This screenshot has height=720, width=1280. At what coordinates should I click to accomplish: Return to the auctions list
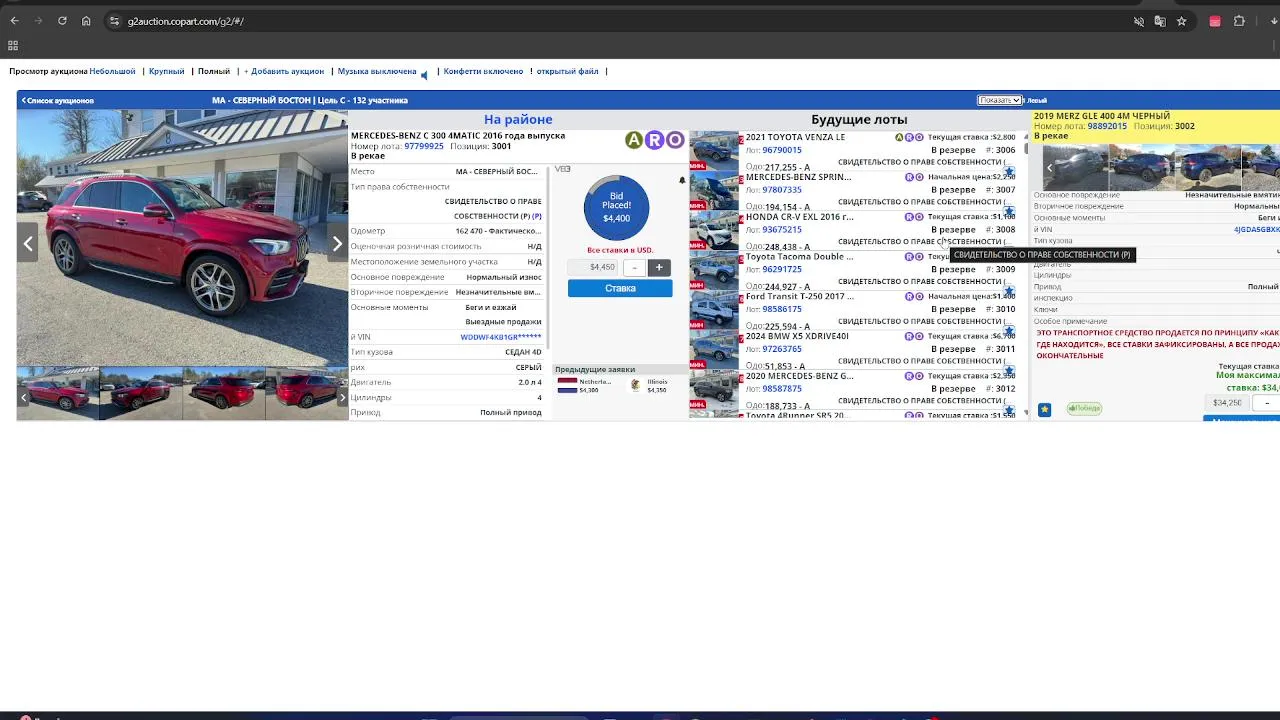coord(58,100)
